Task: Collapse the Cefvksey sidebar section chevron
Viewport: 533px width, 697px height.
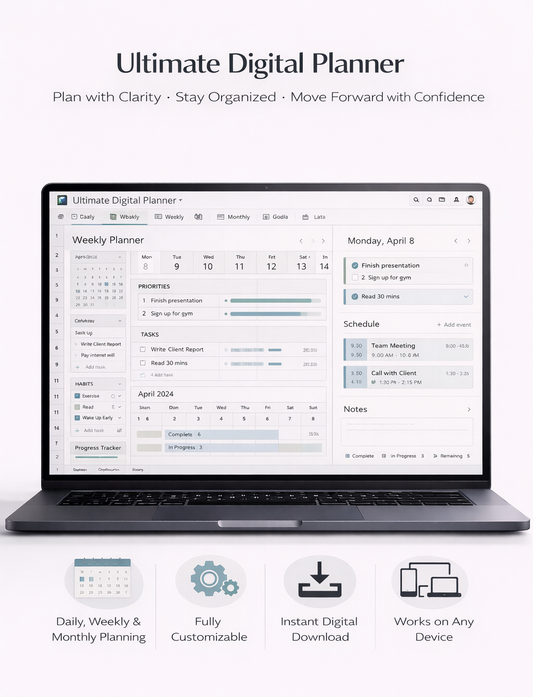Action: tap(120, 321)
